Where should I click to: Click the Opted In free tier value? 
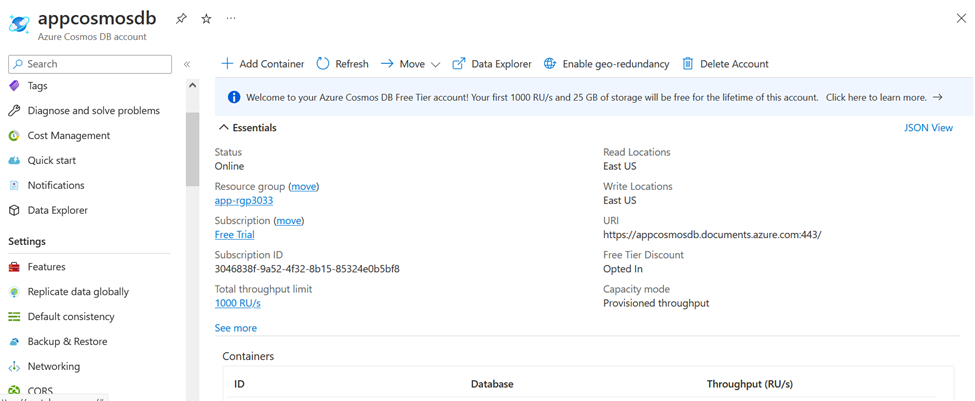click(623, 269)
